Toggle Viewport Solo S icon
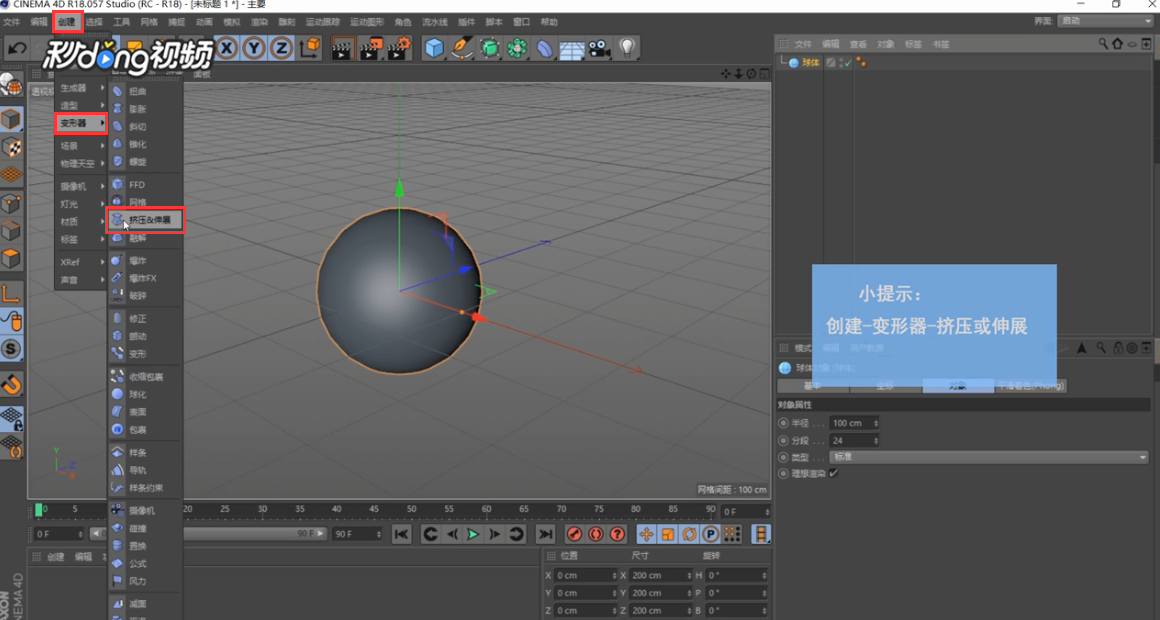 [11, 348]
